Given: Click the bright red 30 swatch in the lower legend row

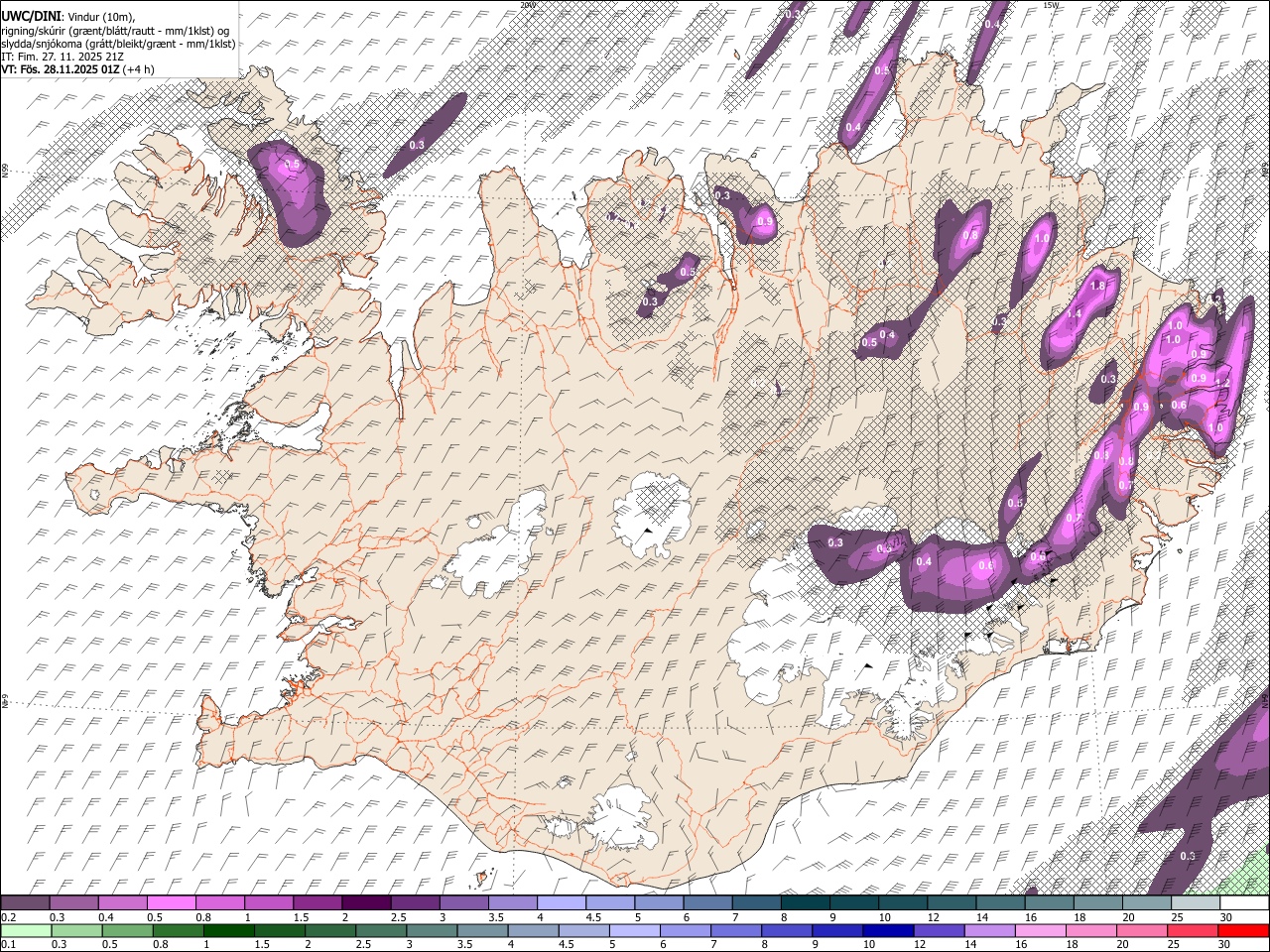Looking at the screenshot, I should point(1243,931).
